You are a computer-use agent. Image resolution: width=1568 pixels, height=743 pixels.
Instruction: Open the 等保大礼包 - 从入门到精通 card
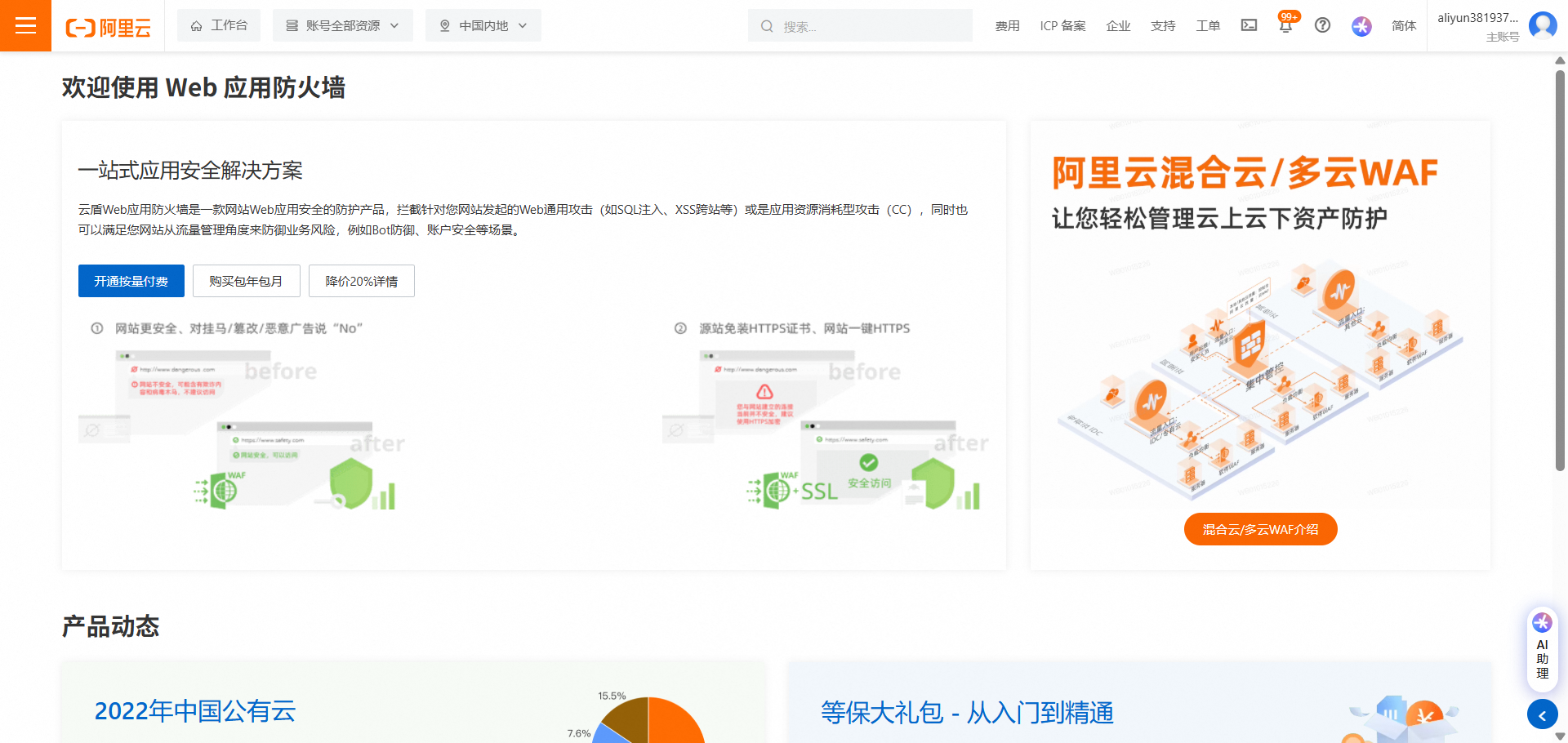click(x=1138, y=702)
